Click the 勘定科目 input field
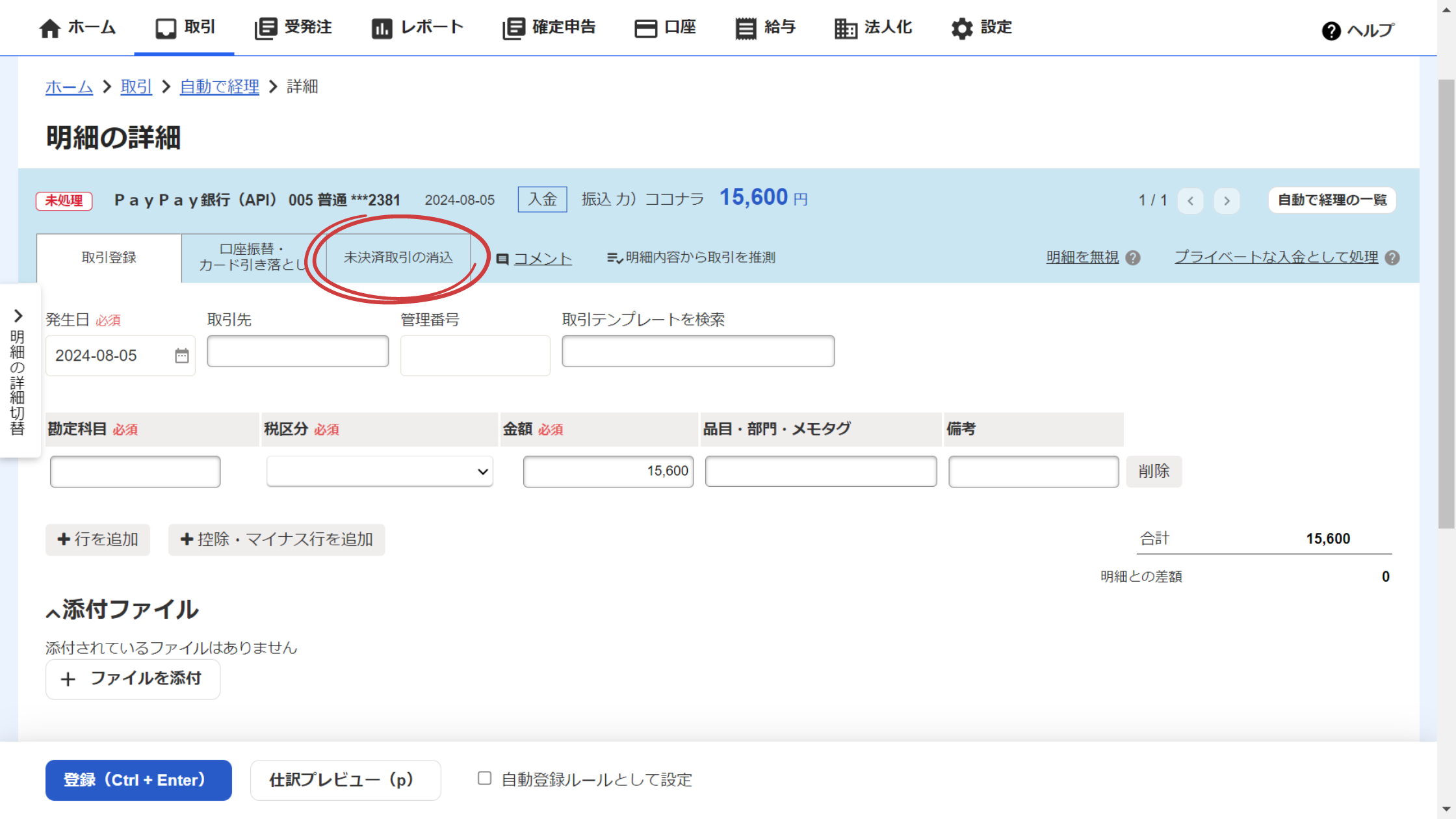The width and height of the screenshot is (1456, 819). (135, 471)
